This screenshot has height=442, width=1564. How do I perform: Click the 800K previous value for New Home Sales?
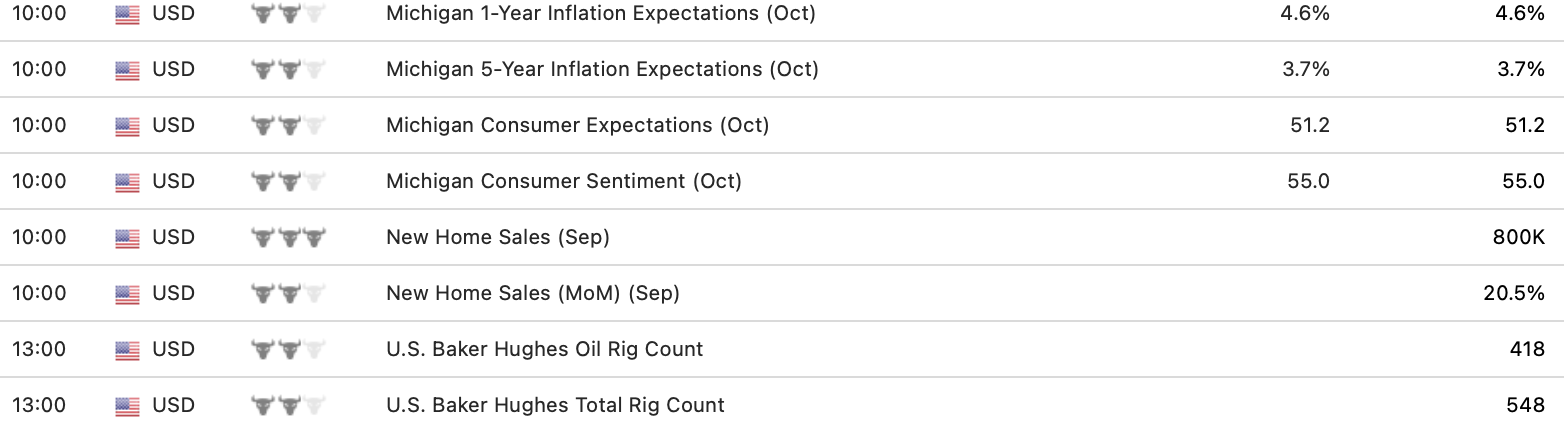point(1518,238)
